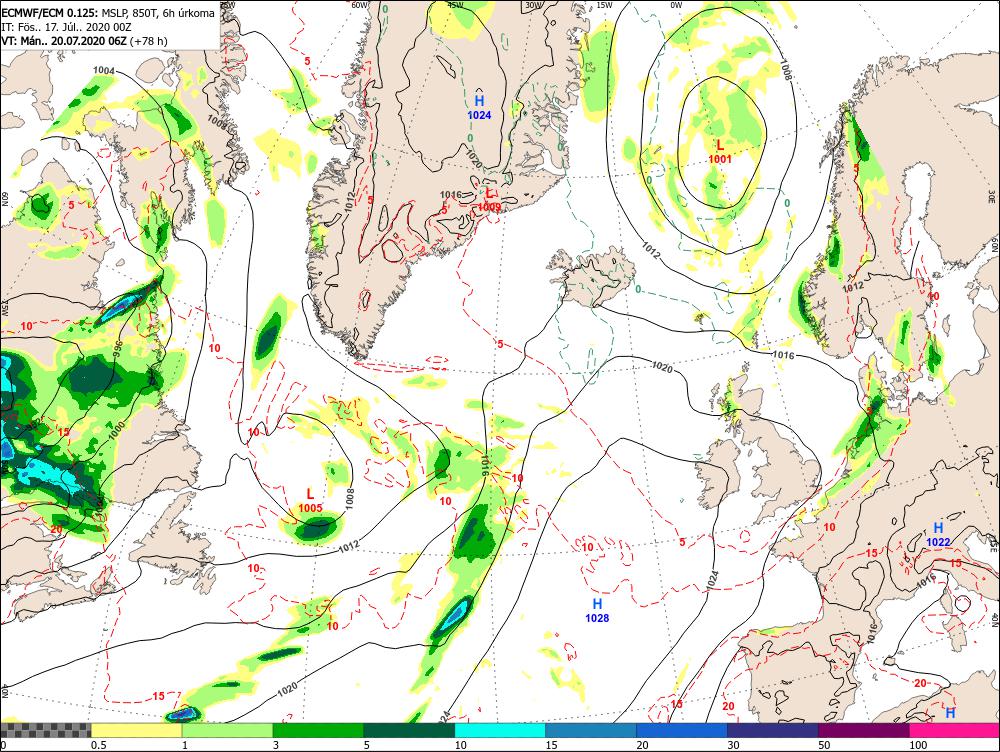Click the 1000 isobar label

click(117, 429)
